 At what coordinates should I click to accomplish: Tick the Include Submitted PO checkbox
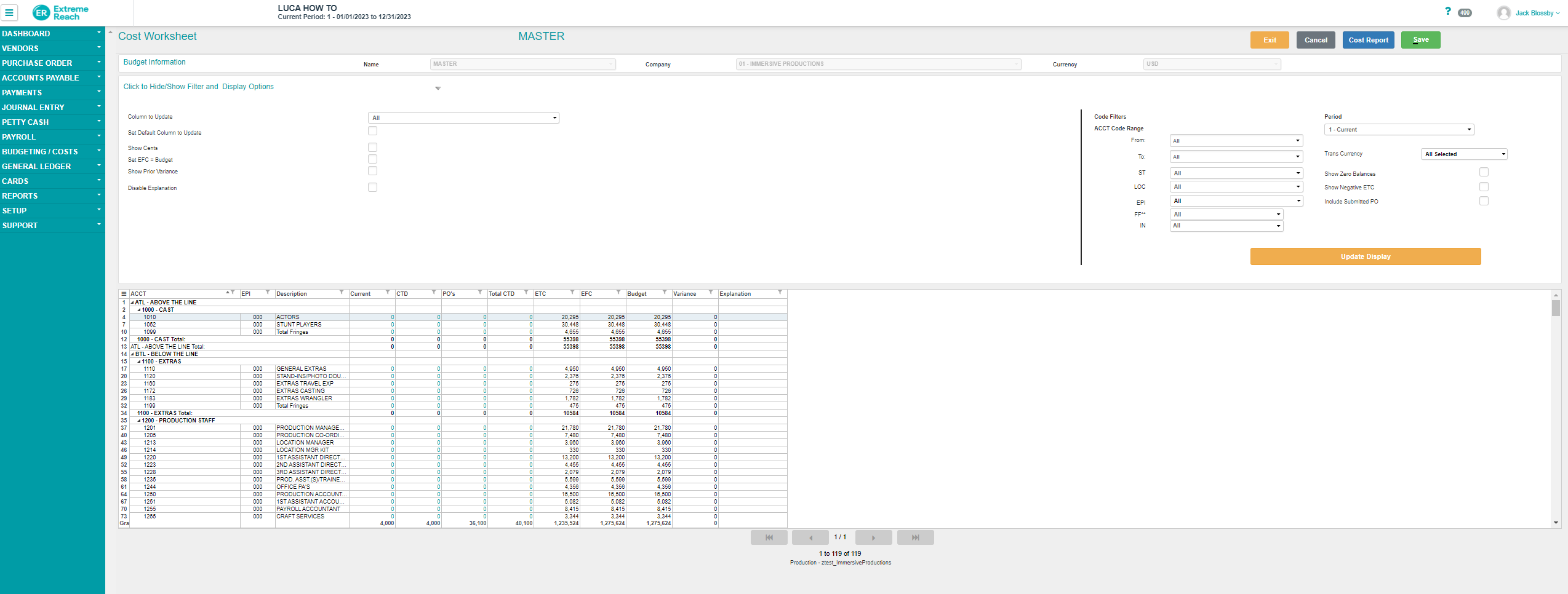coord(1484,201)
